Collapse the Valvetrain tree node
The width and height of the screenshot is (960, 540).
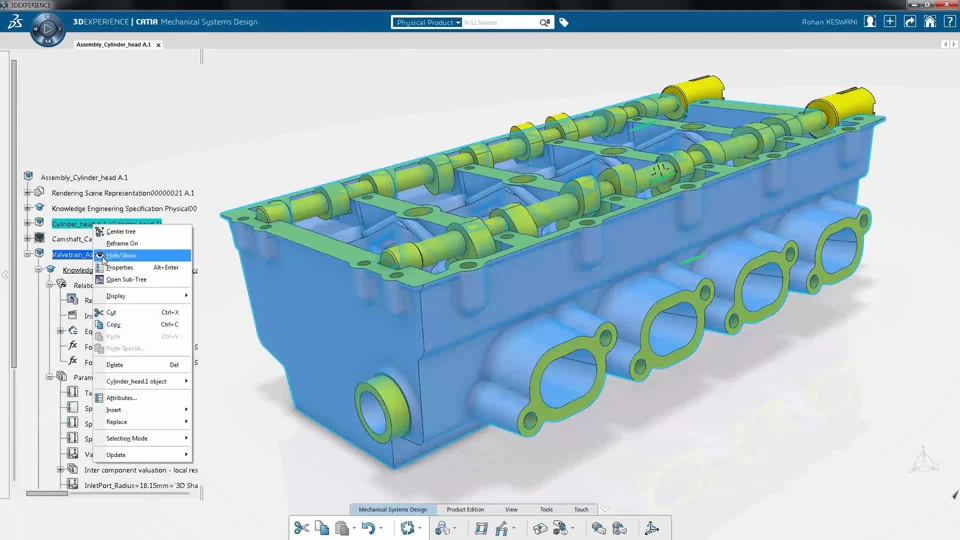[27, 254]
